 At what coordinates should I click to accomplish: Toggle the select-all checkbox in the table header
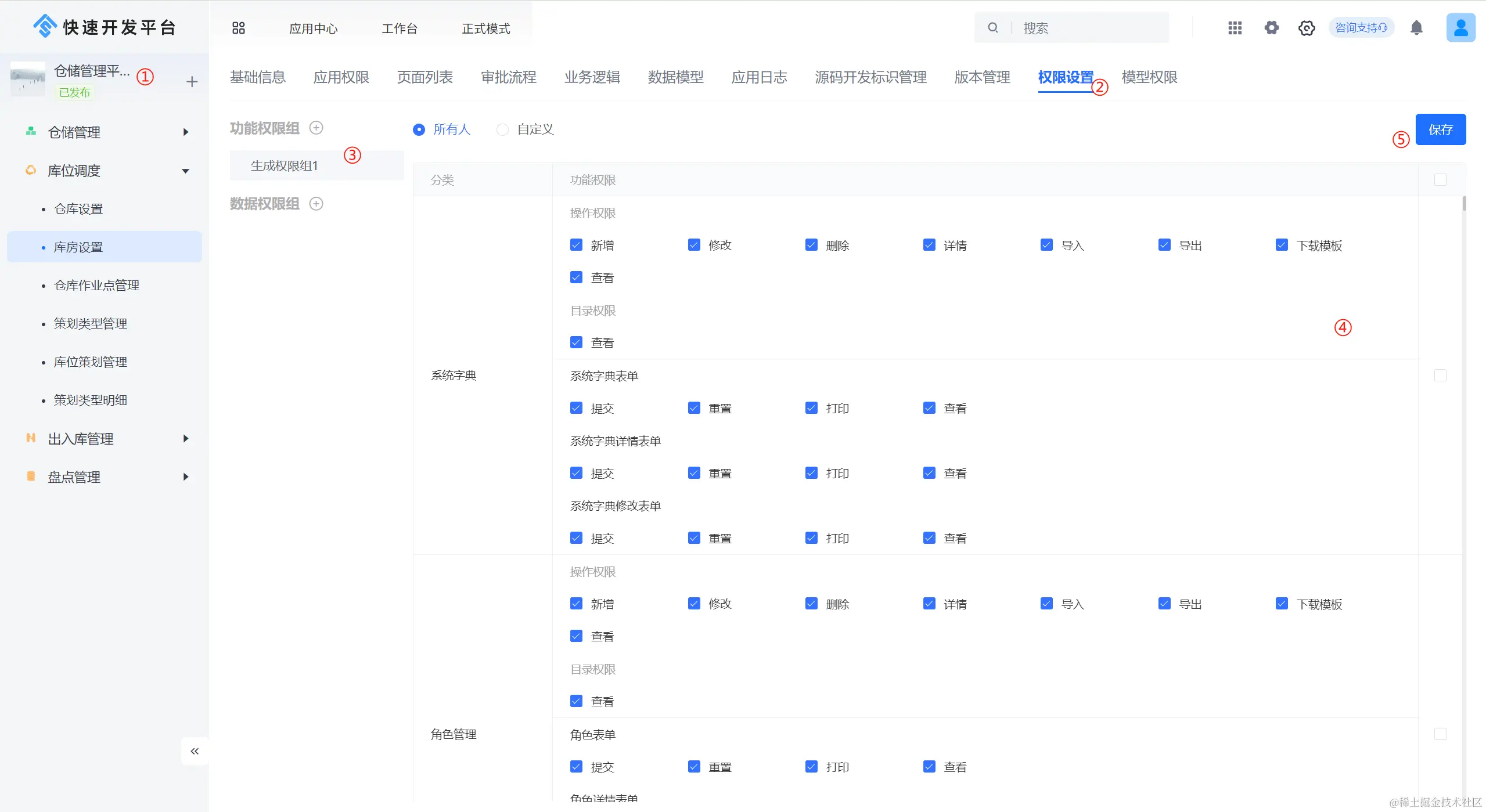[1440, 180]
